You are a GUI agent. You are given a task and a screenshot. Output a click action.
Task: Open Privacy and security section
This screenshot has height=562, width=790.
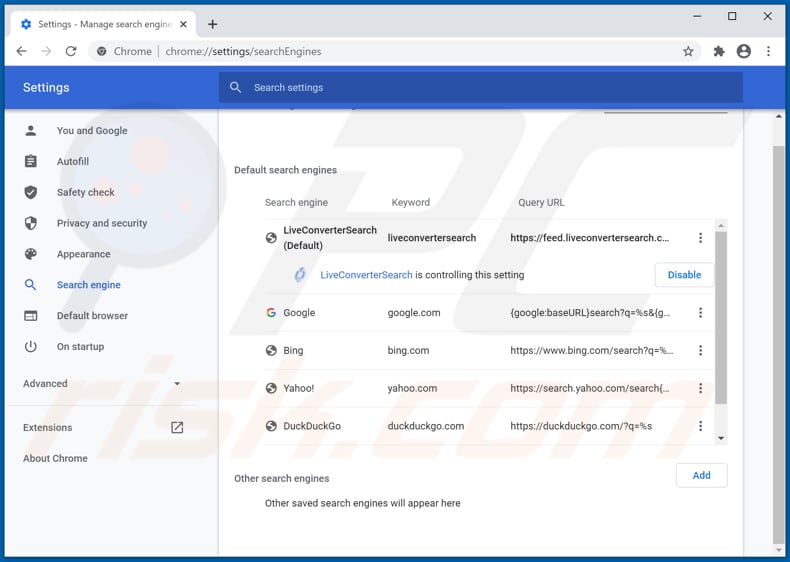click(102, 223)
